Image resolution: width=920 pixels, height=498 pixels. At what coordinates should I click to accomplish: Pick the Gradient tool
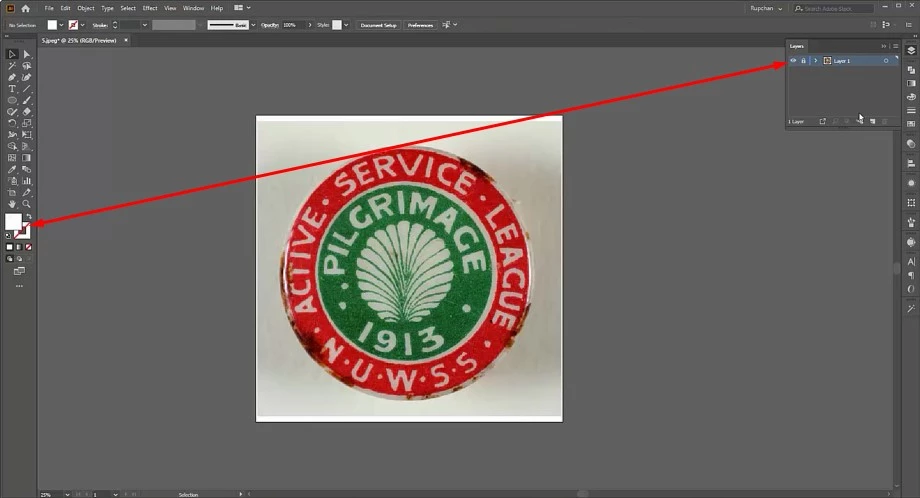(x=26, y=158)
